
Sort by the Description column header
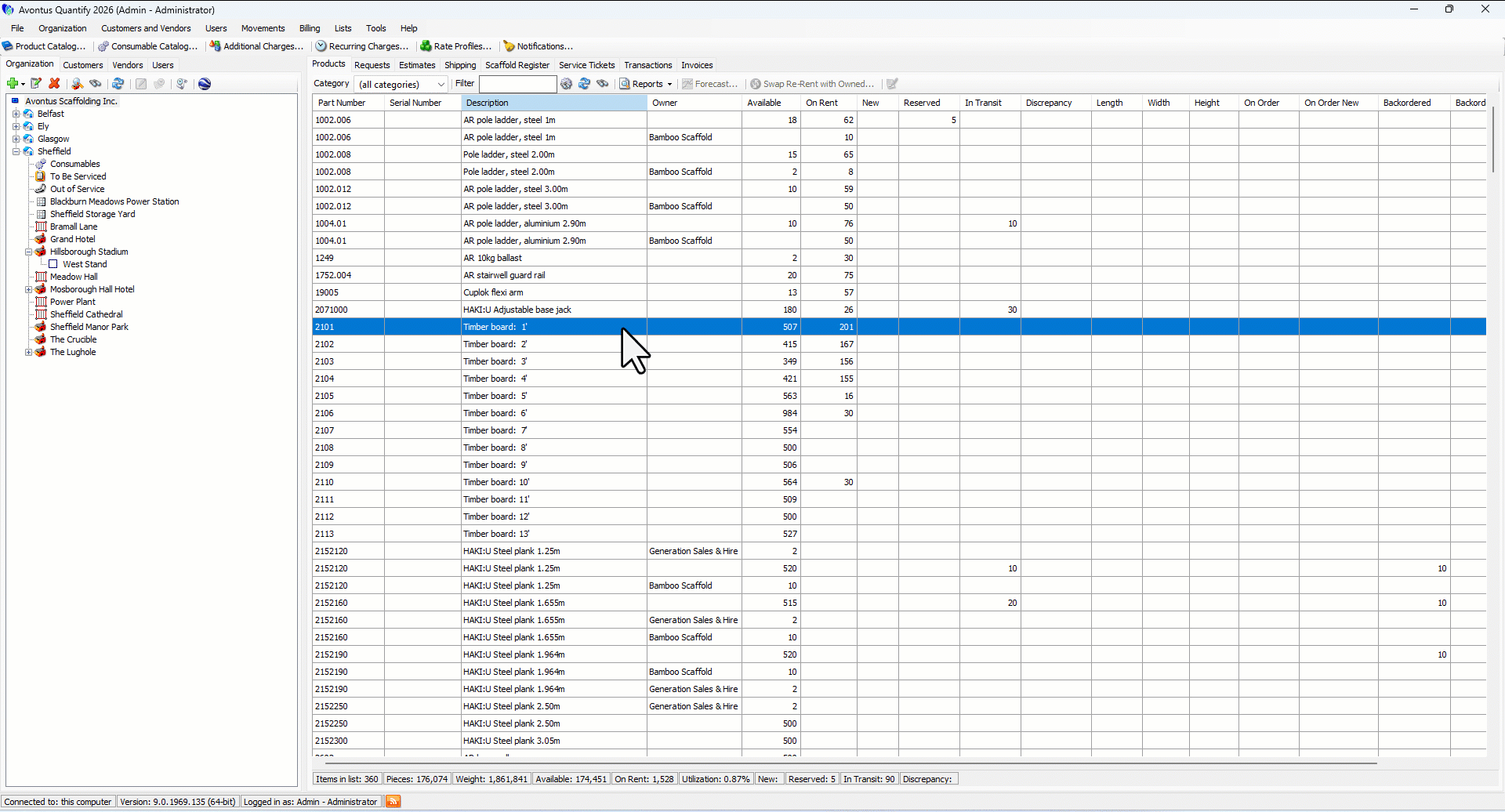click(x=553, y=103)
